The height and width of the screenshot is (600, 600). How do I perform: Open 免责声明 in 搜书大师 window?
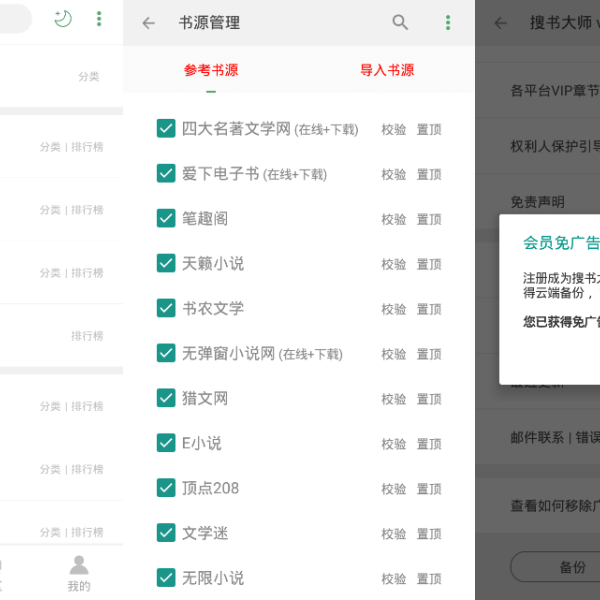click(538, 201)
